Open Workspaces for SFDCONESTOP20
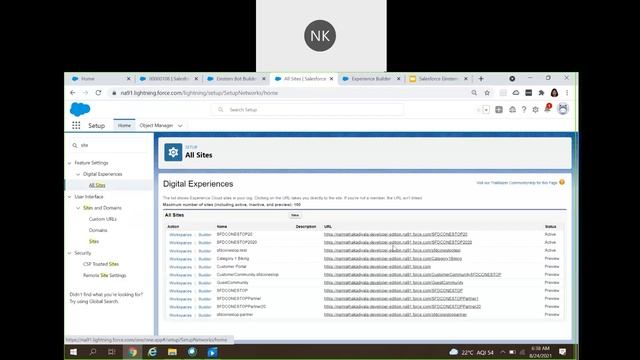This screenshot has width=640, height=360. click(x=180, y=235)
